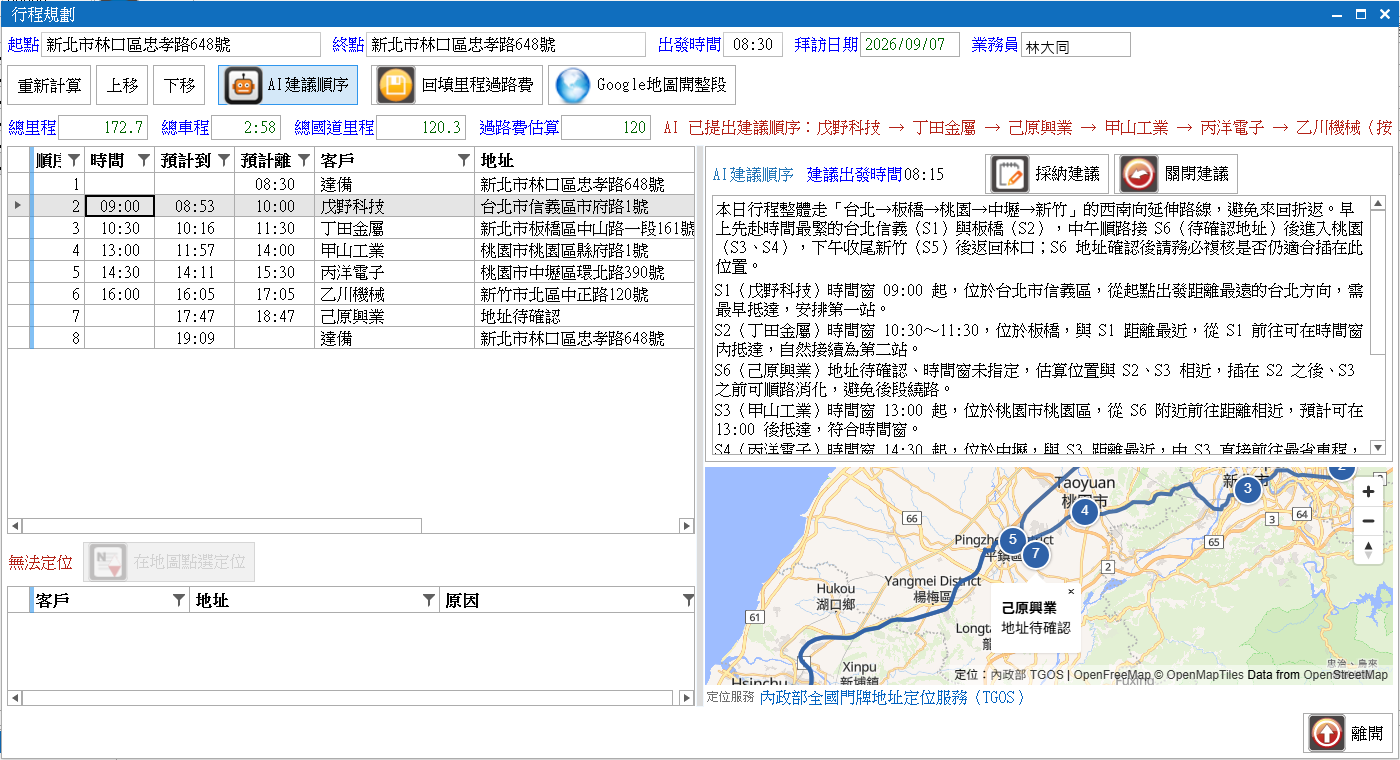
Task: Click 19:09 arrival cell
Action: pos(194,338)
